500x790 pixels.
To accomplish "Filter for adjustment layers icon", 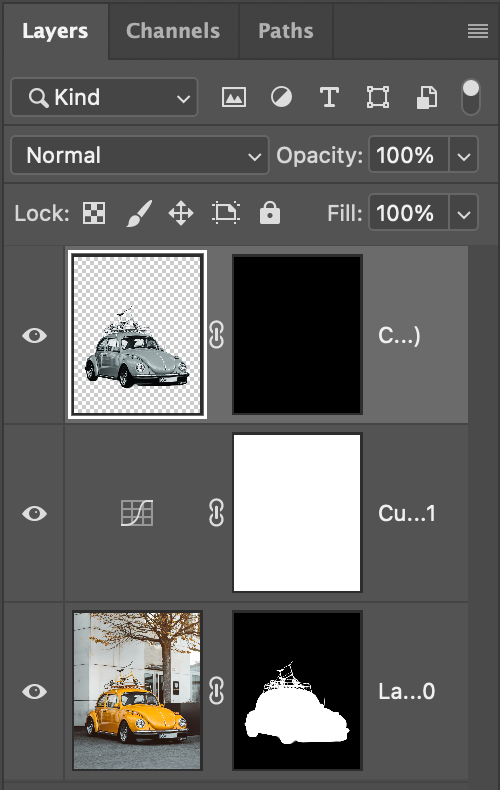I will [x=281, y=97].
